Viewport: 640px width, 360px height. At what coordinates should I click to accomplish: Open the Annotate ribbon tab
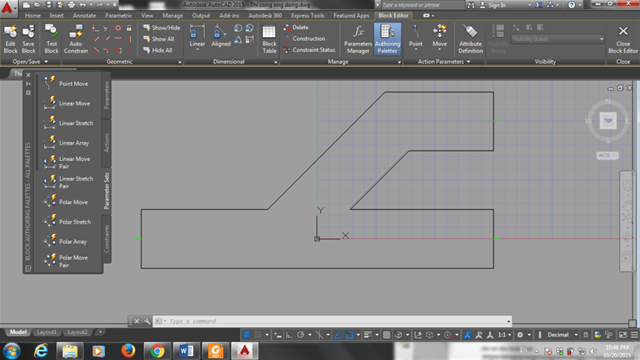[x=84, y=16]
